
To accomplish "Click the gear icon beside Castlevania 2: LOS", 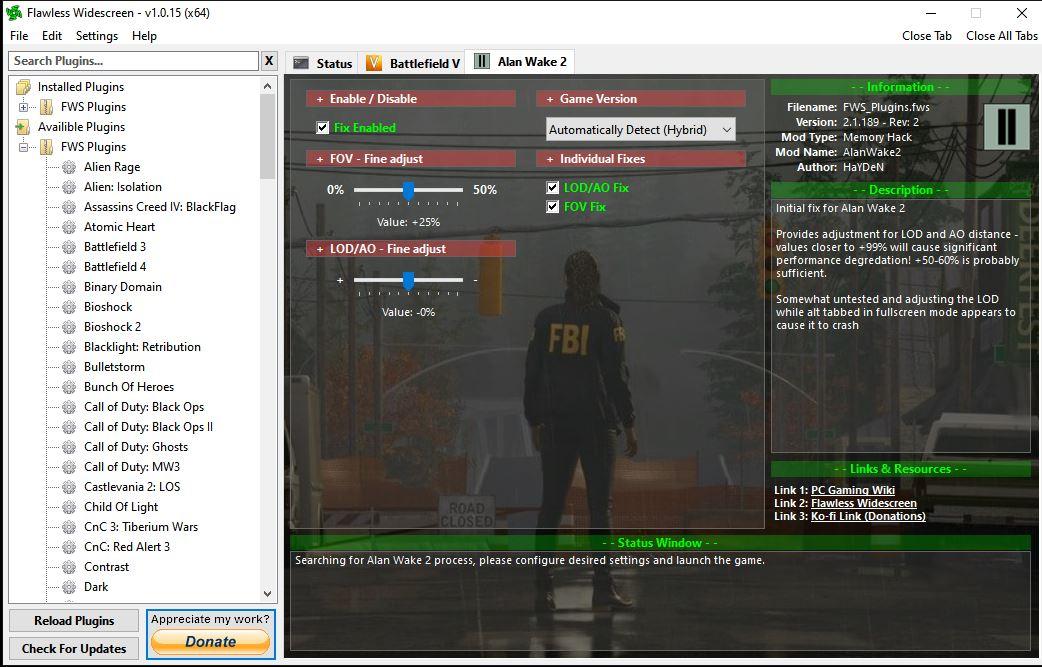I will pos(69,487).
